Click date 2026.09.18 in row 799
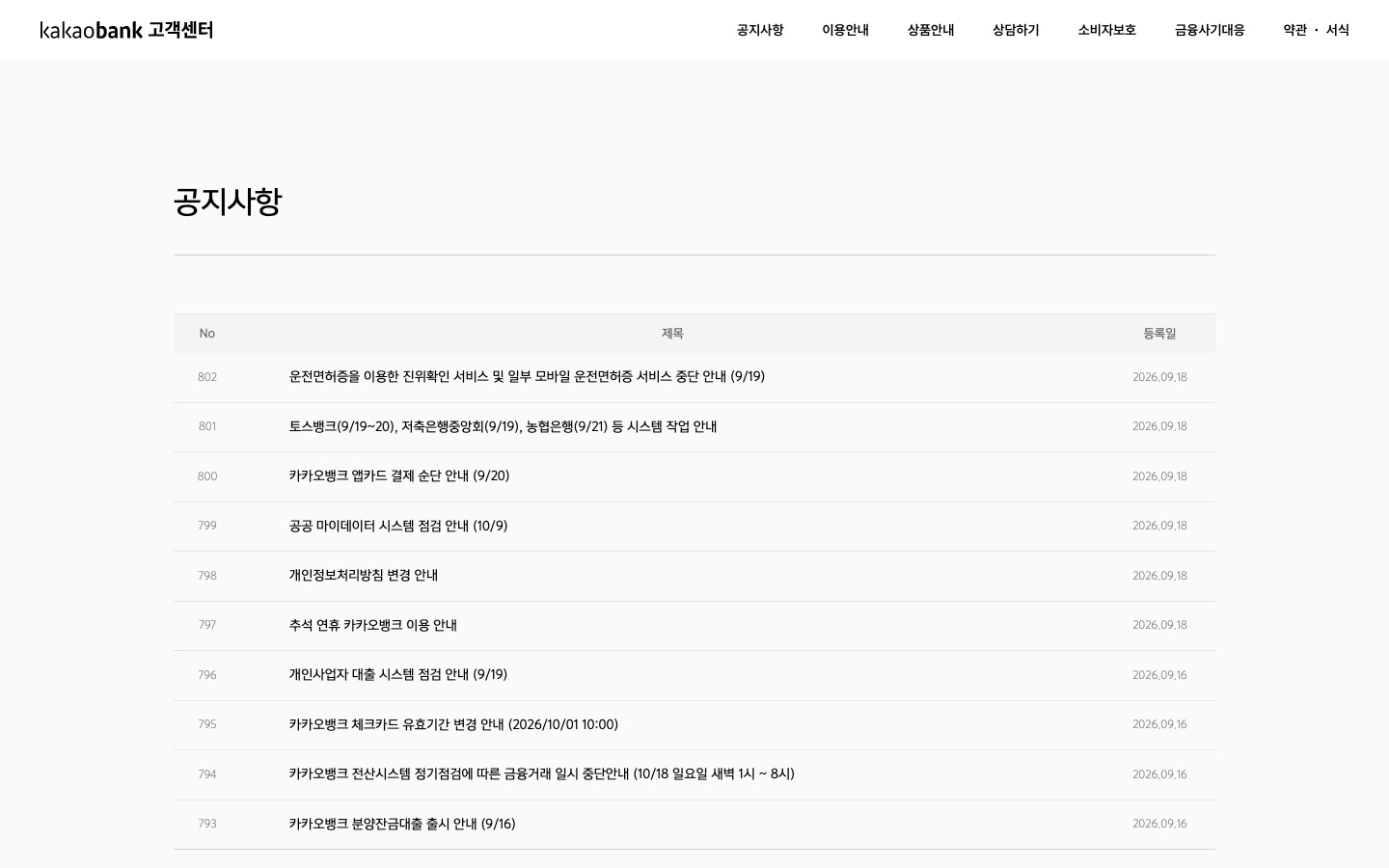The height and width of the screenshot is (868, 1389). coord(1159,526)
